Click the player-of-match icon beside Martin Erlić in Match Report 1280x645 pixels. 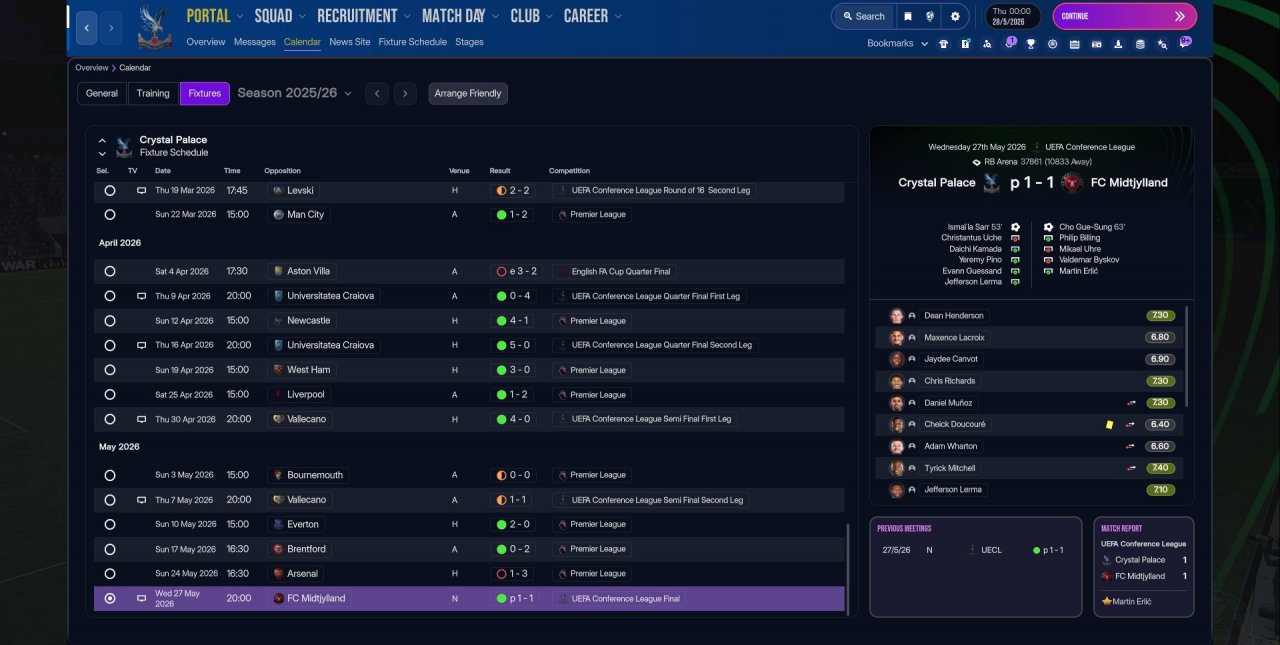point(1106,601)
